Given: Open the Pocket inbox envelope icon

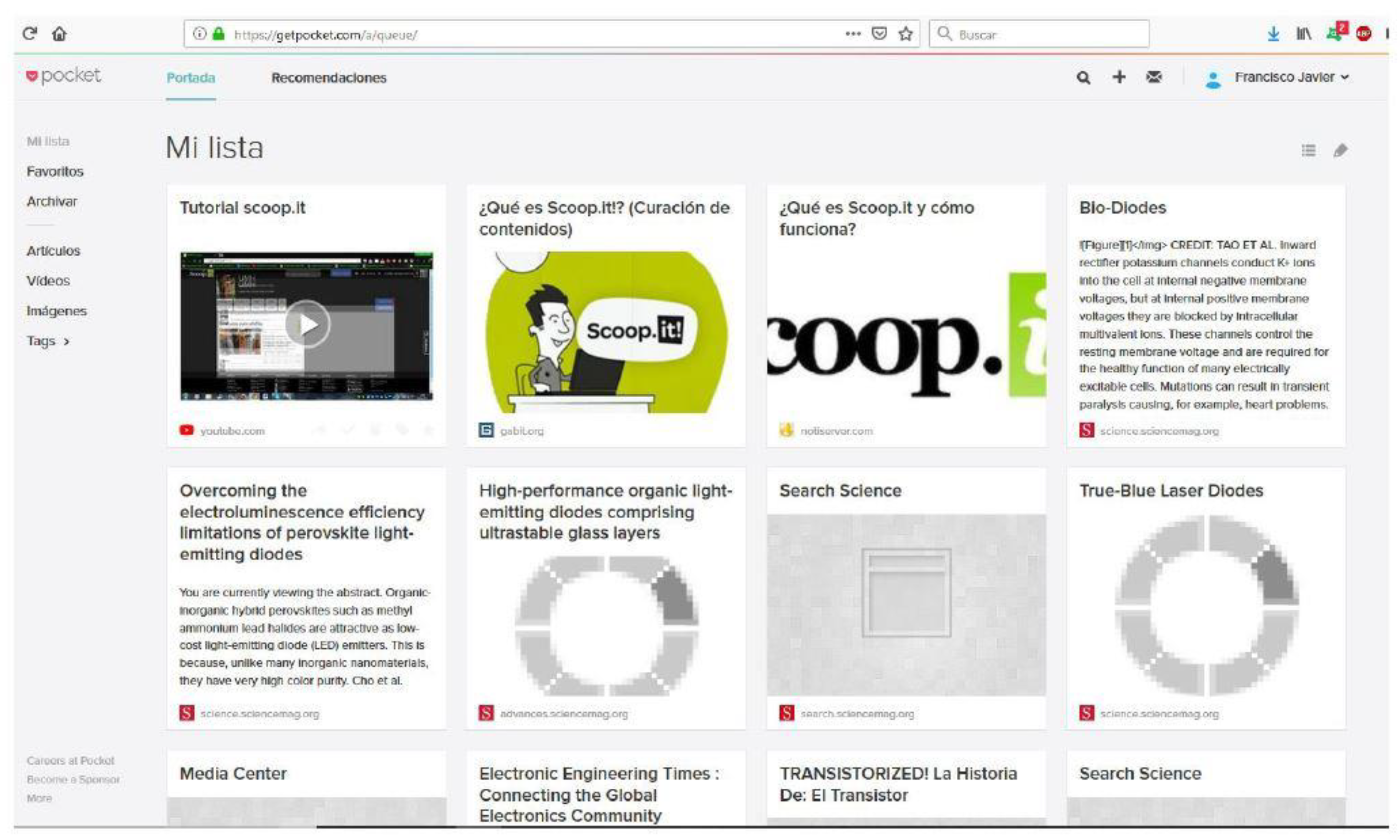Looking at the screenshot, I should pyautogui.click(x=1154, y=77).
